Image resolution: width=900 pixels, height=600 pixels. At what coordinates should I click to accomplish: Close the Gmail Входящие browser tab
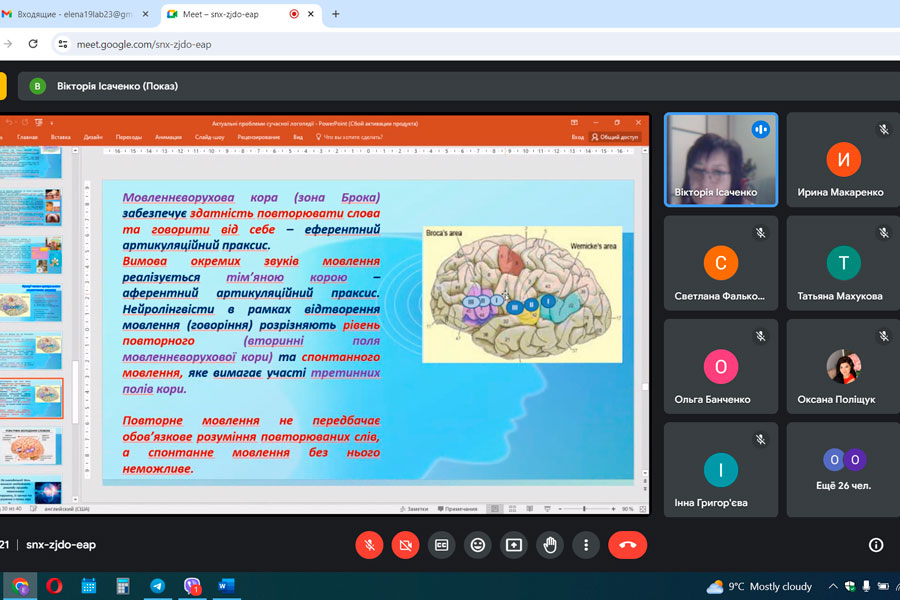[x=145, y=14]
